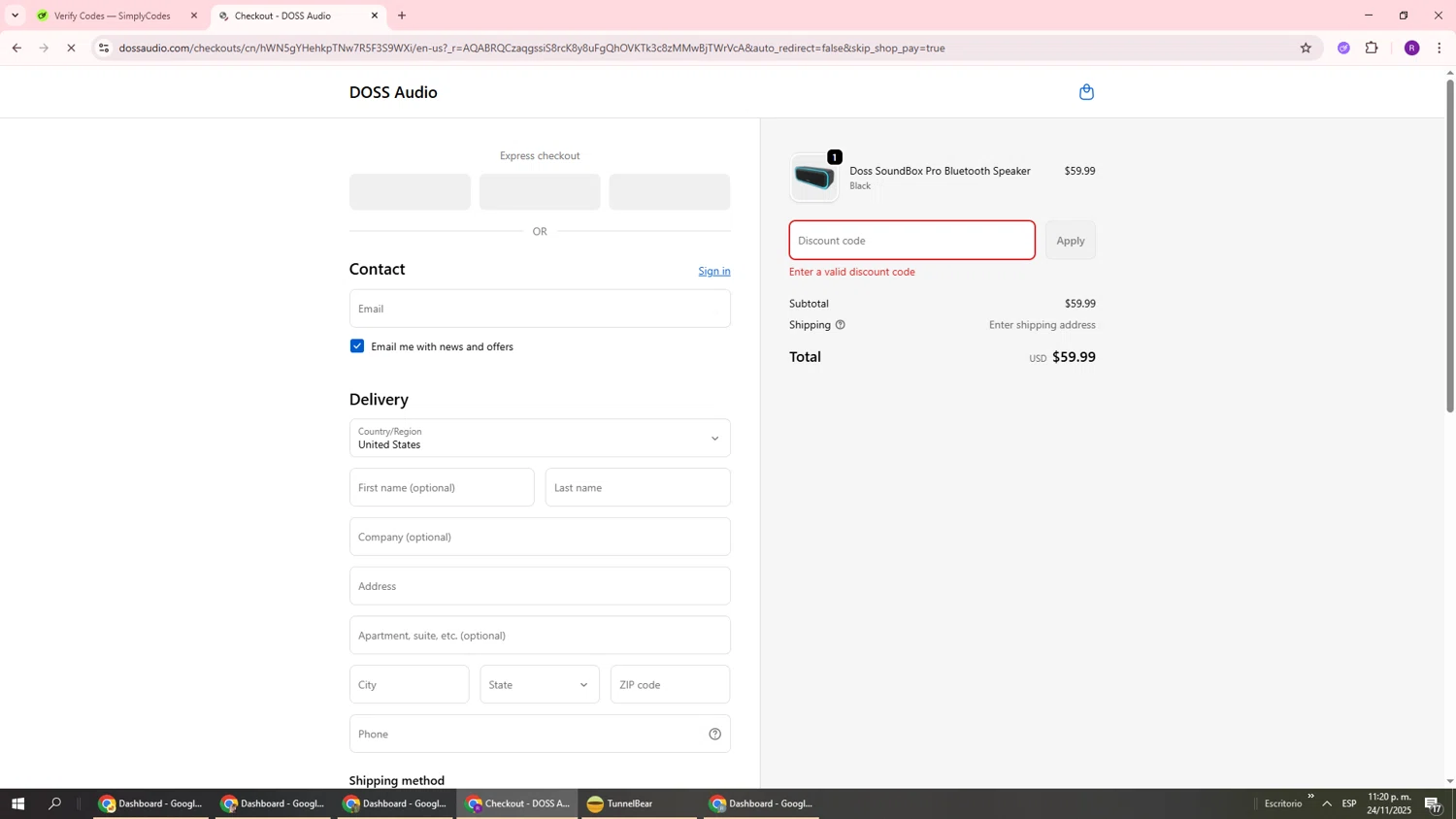
Task: Close the Verify Codes SimplyCodes tab
Action: click(x=194, y=16)
